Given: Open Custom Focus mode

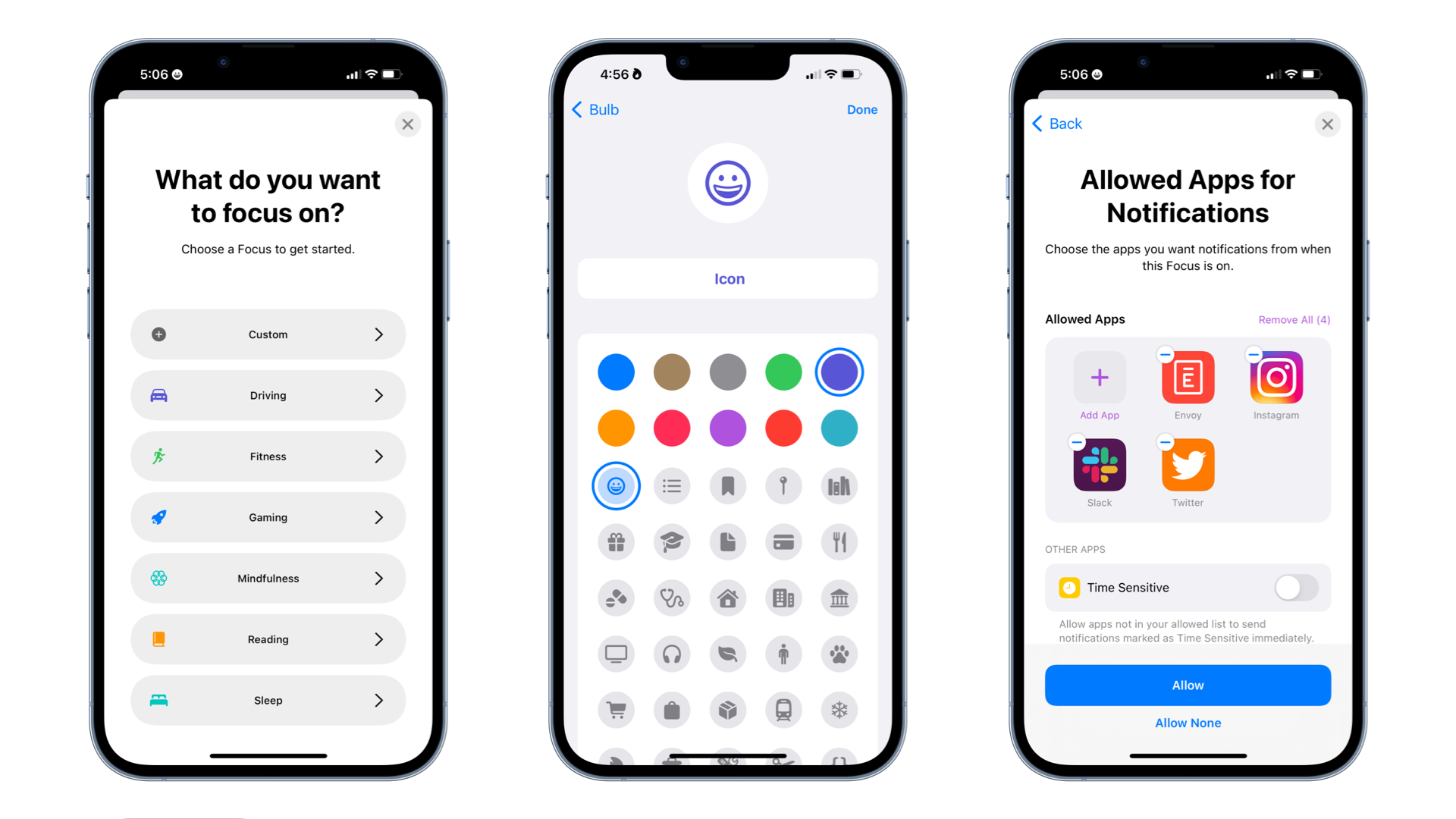Looking at the screenshot, I should tap(266, 333).
